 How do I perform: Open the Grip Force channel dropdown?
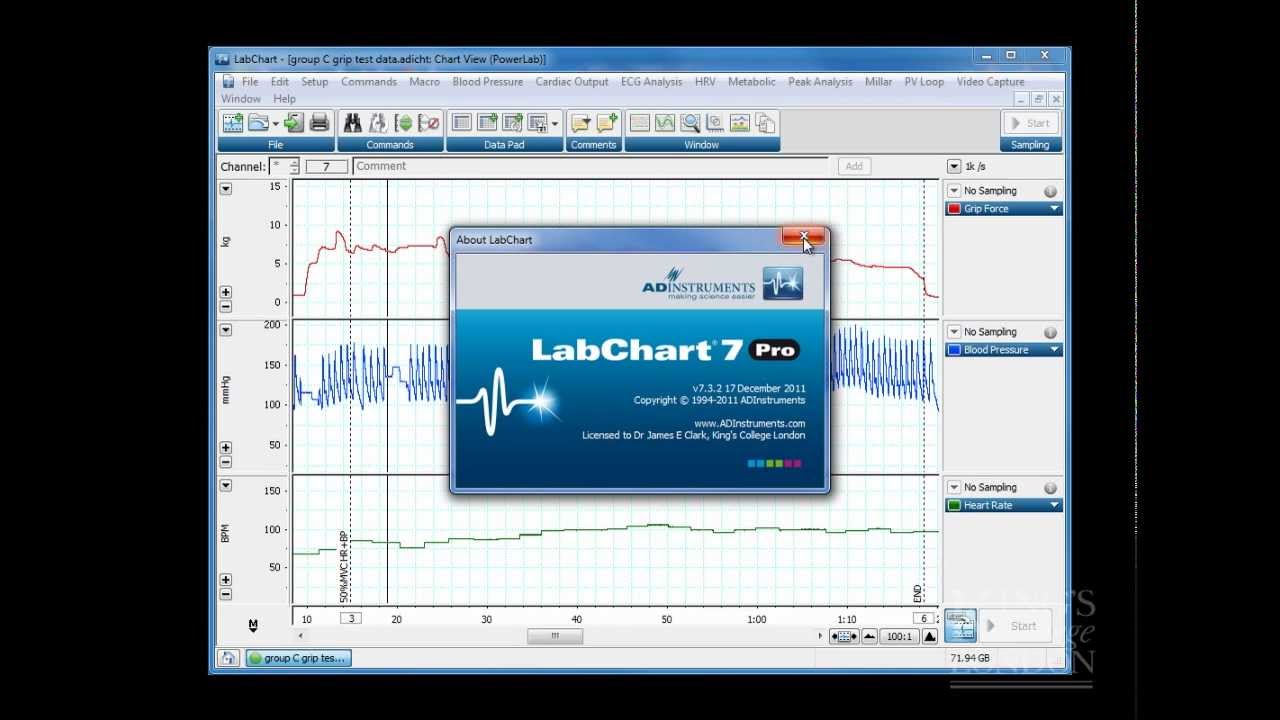[1055, 209]
